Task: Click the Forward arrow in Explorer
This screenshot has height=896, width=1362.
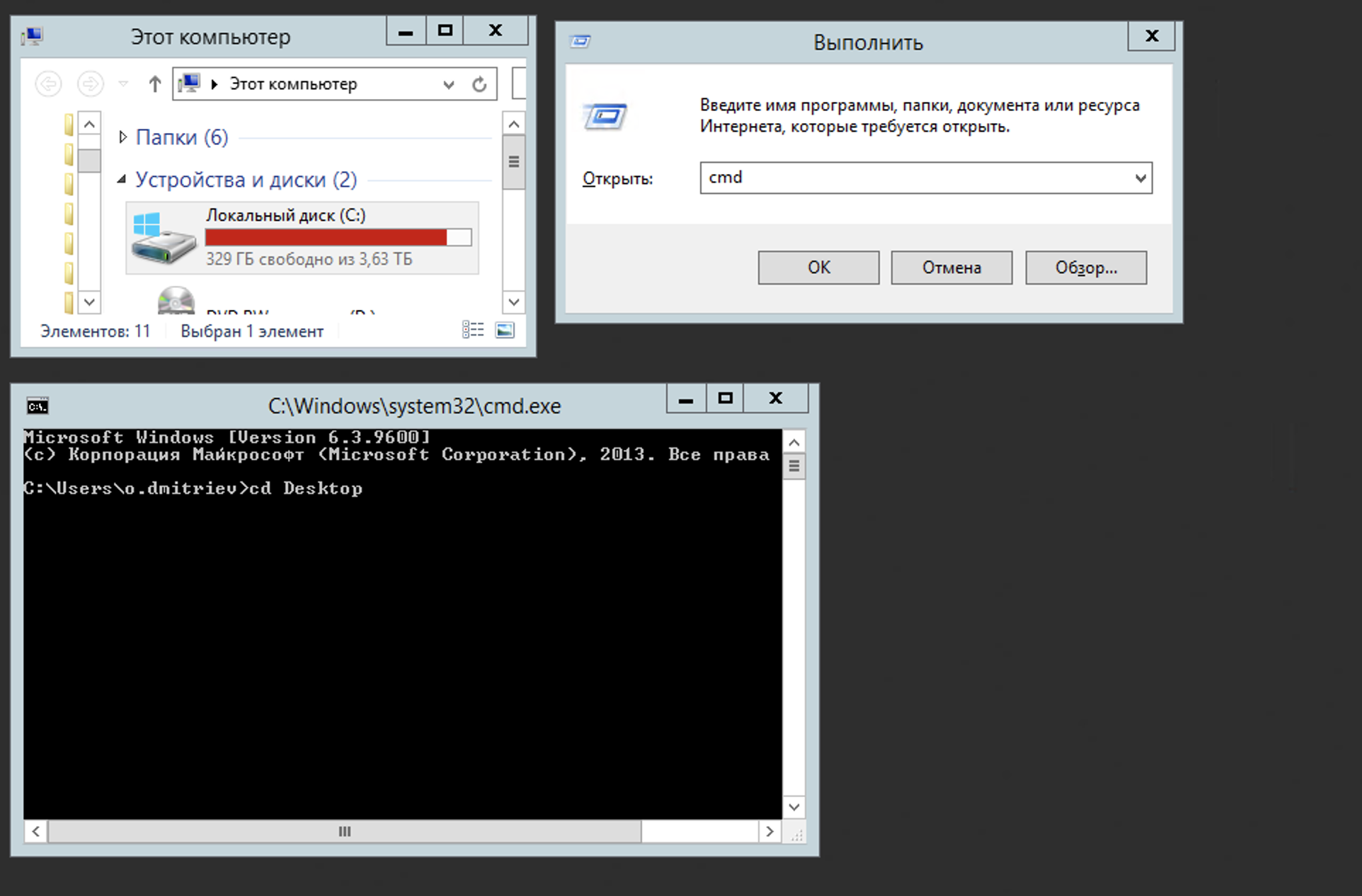Action: 90,84
